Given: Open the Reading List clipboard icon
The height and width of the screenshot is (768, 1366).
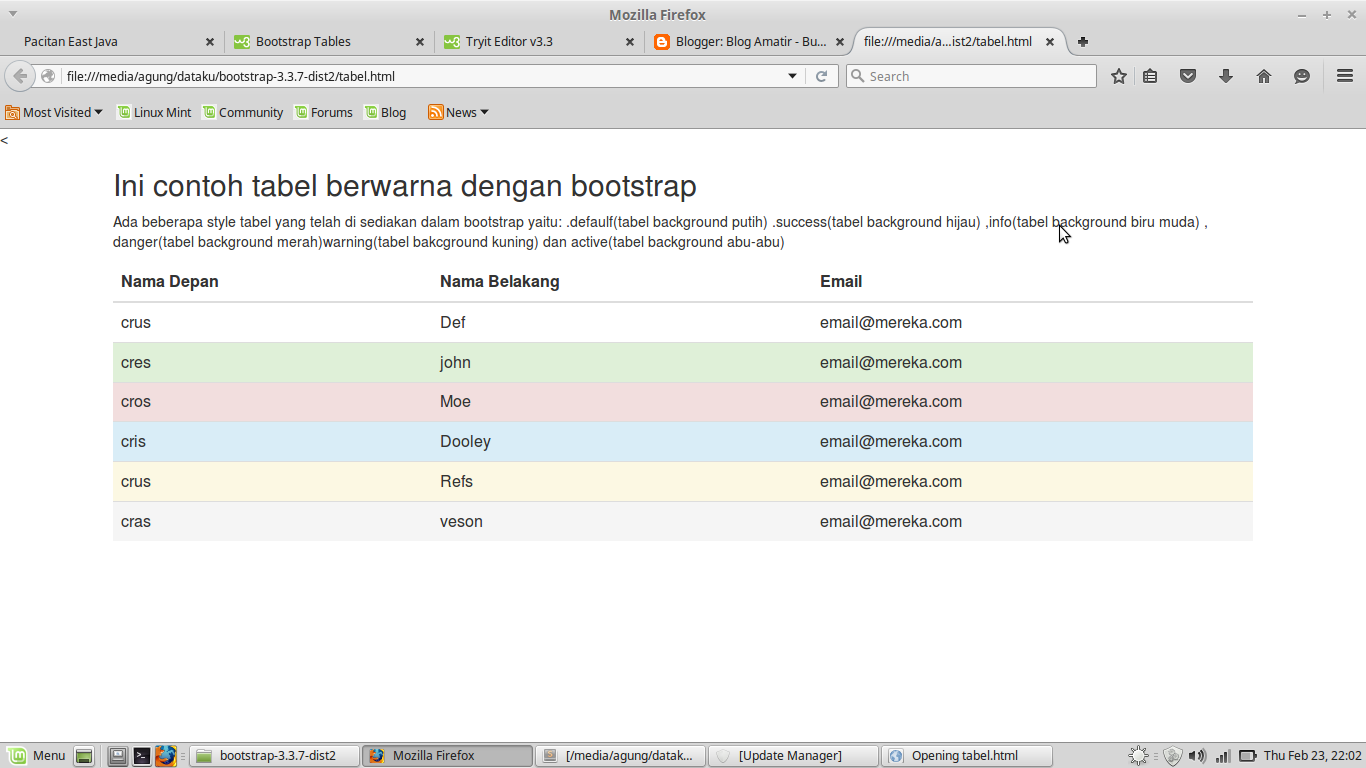Looking at the screenshot, I should [1150, 75].
